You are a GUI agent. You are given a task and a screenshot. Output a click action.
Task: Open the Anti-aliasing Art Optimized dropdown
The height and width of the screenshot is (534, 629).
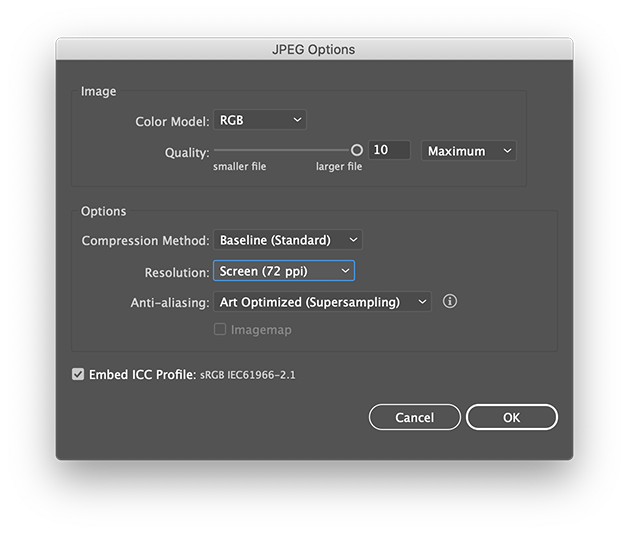tap(322, 302)
